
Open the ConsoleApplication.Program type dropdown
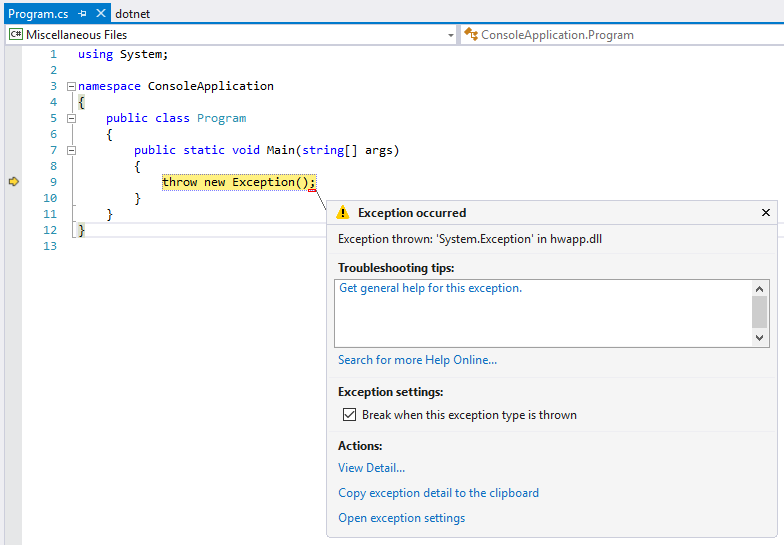coord(622,35)
